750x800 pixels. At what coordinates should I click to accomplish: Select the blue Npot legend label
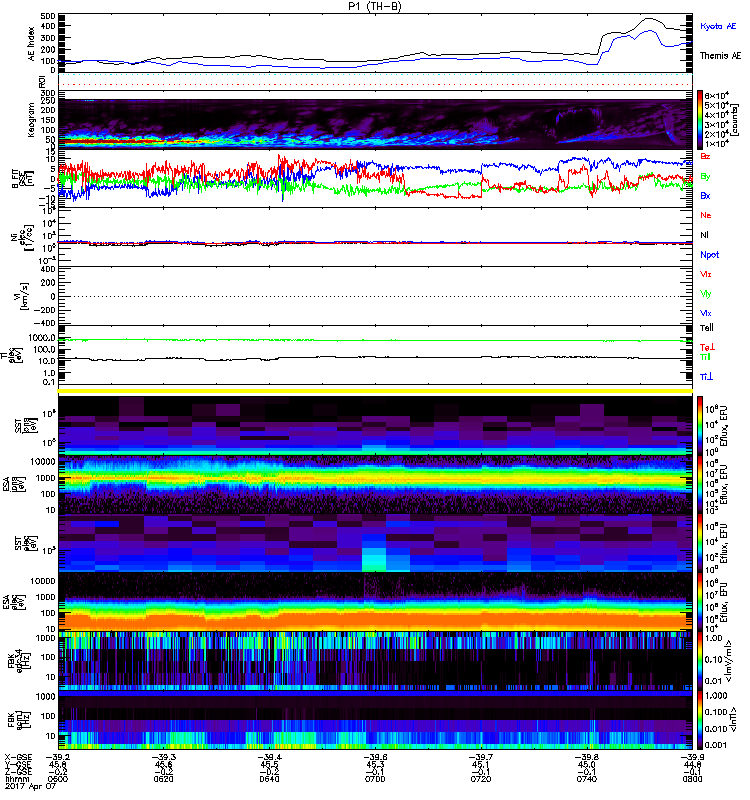point(710,255)
